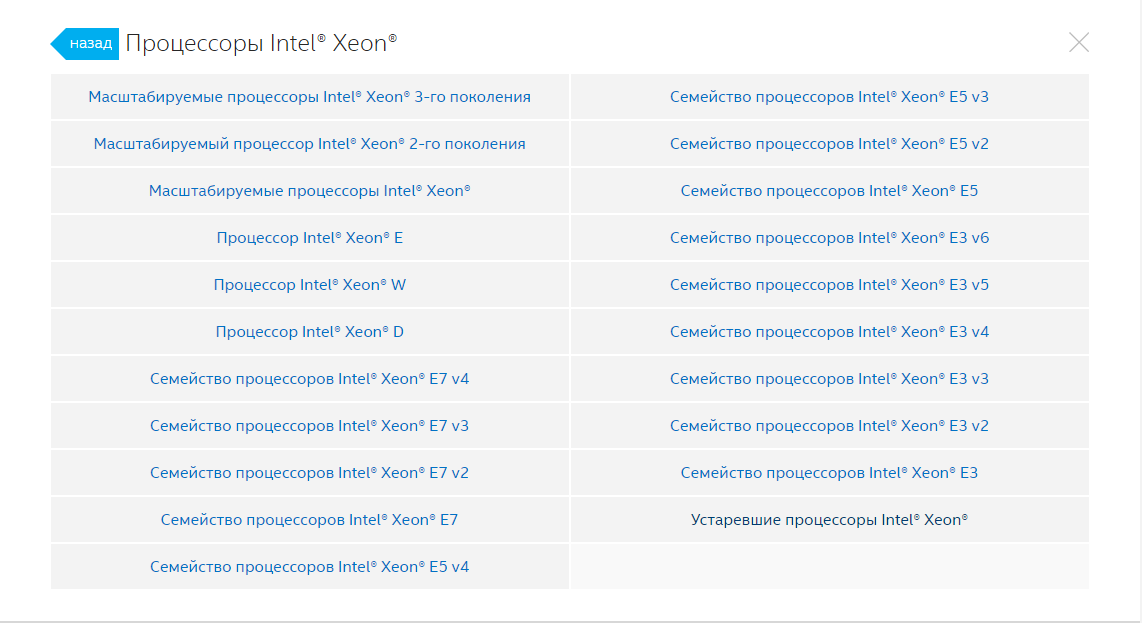1142x623 pixels.
Task: Select Intel Xeon E5 v2 family link
Action: 829,144
